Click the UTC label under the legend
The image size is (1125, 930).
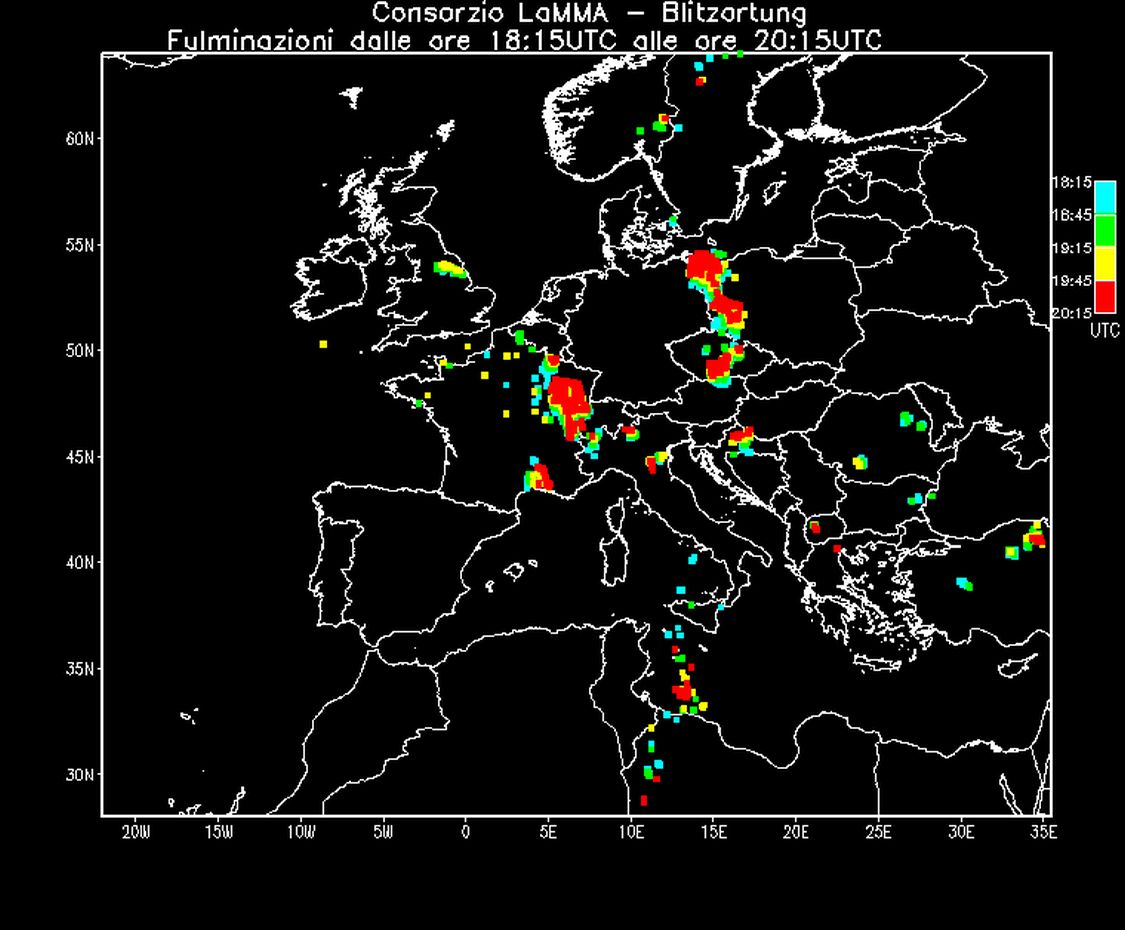click(x=1104, y=330)
